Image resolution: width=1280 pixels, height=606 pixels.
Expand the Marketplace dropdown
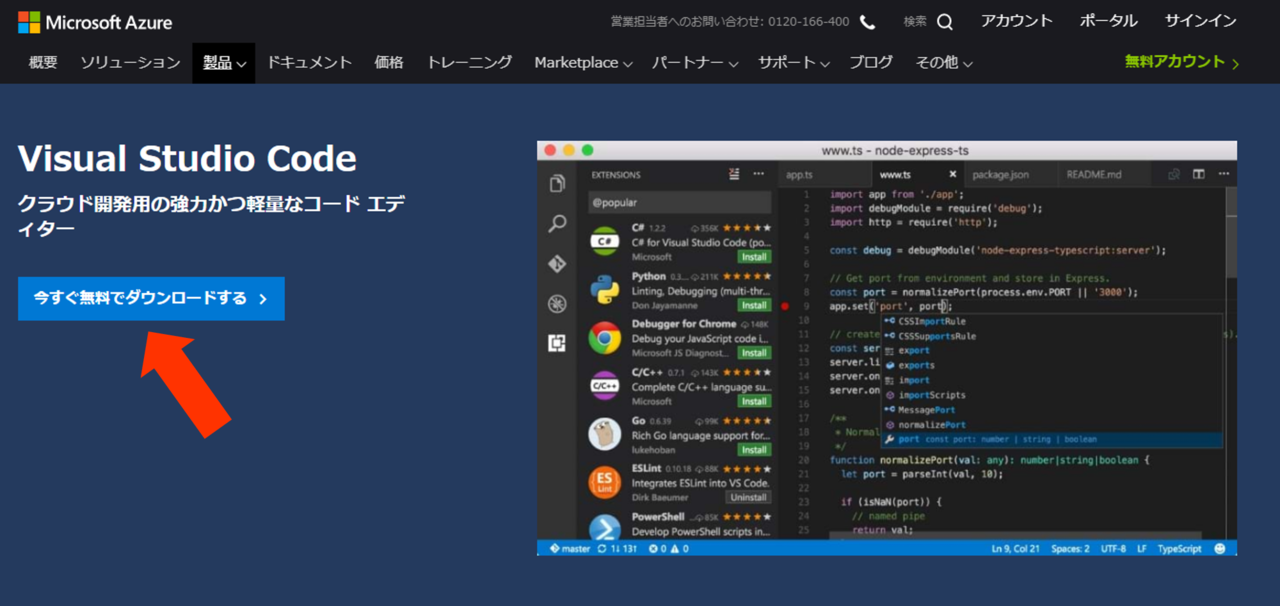[583, 62]
